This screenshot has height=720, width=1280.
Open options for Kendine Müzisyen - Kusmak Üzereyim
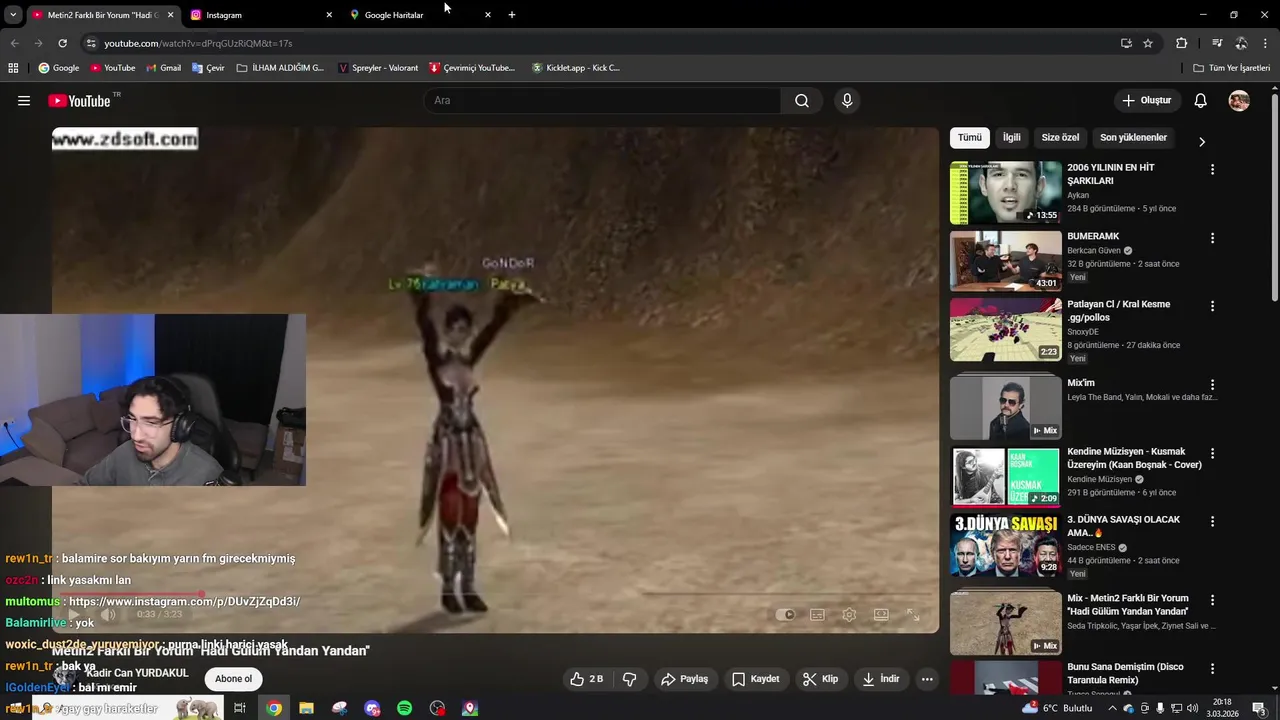(x=1212, y=453)
